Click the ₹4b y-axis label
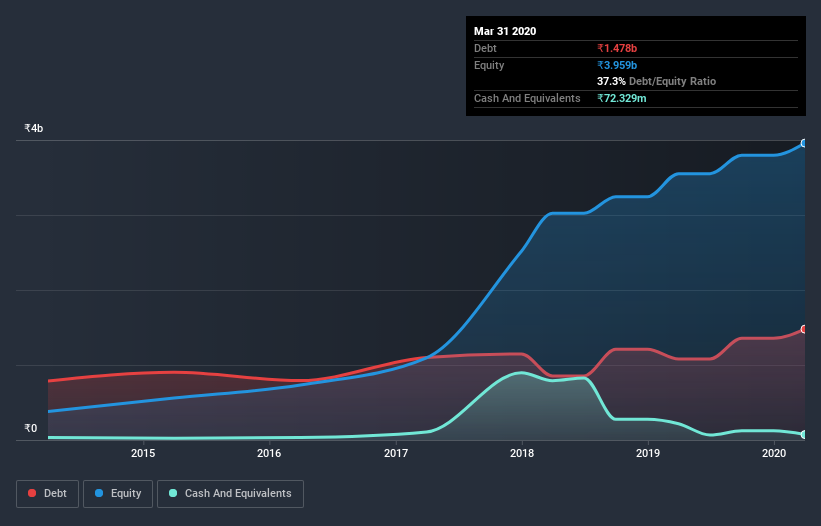821x526 pixels. pyautogui.click(x=34, y=128)
